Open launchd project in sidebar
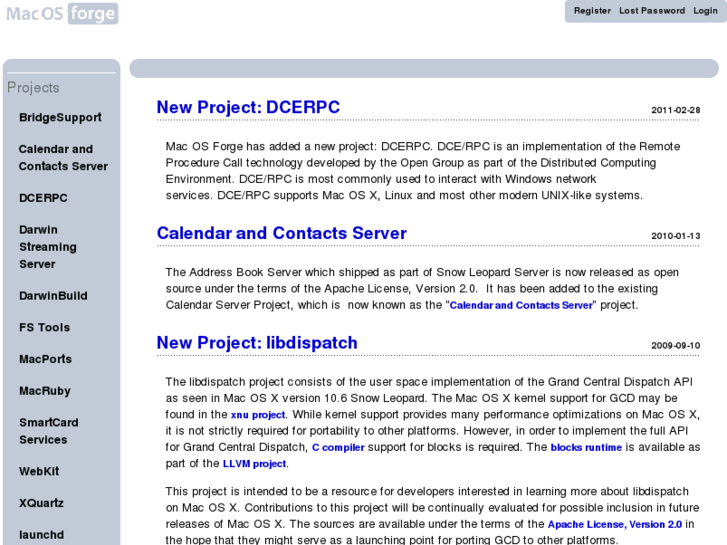Image resolution: width=727 pixels, height=545 pixels. [x=41, y=535]
